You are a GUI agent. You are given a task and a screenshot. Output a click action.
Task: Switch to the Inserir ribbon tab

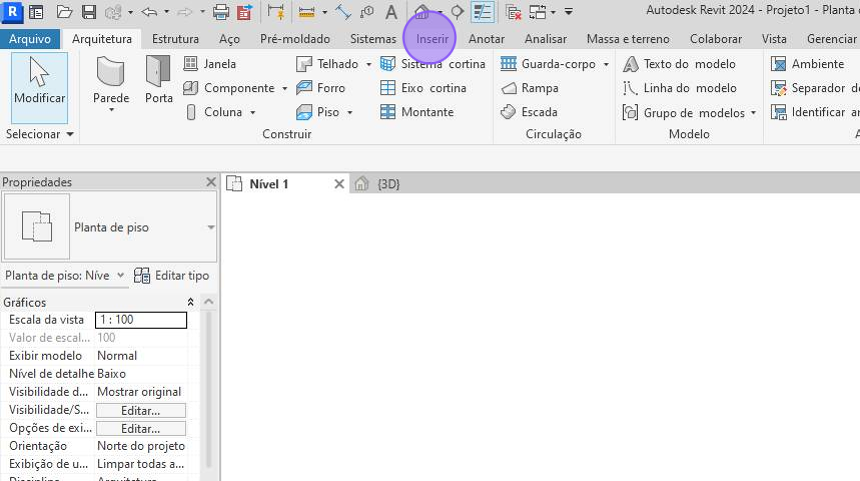point(432,39)
